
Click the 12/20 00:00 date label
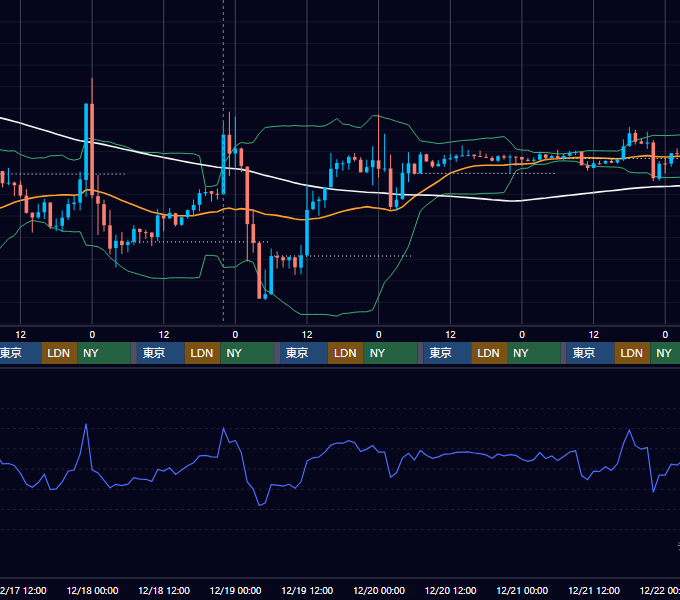(x=379, y=590)
